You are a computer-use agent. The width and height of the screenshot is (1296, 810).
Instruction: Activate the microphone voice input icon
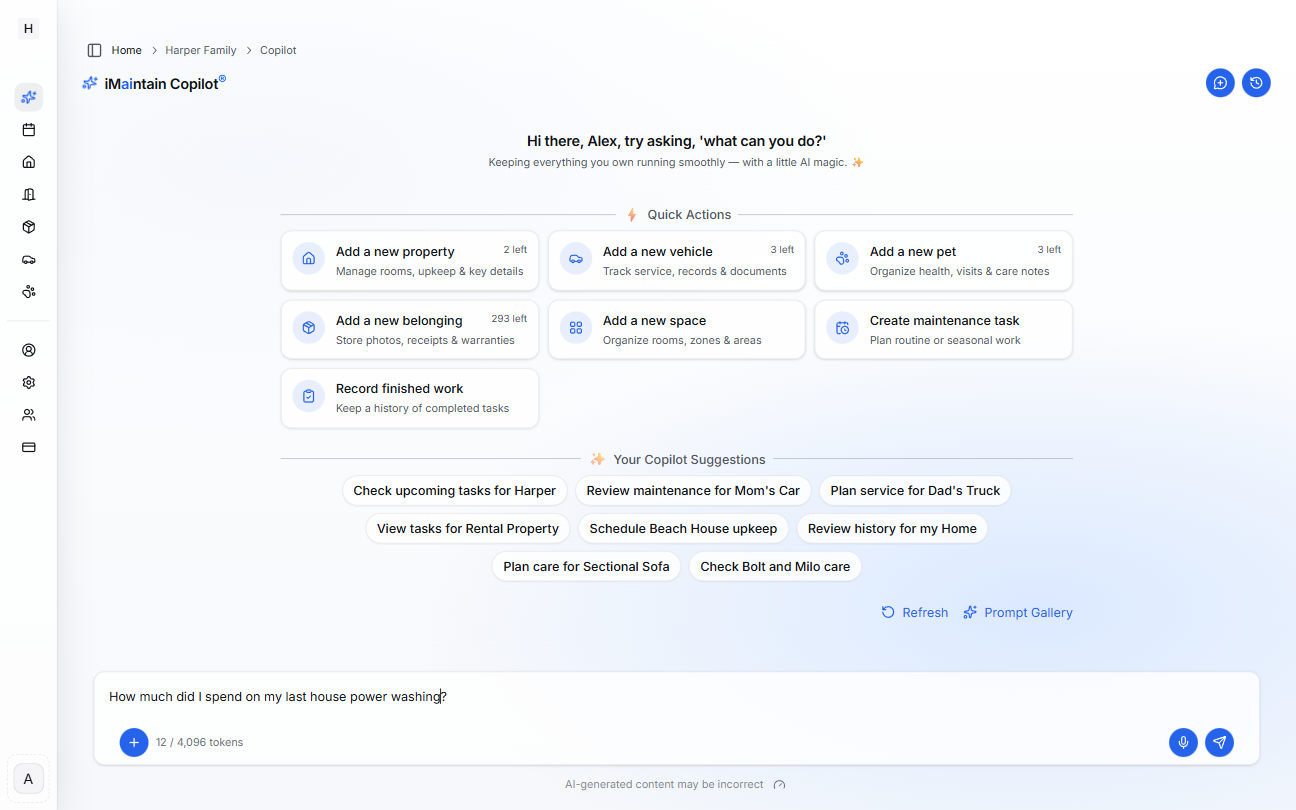pyautogui.click(x=1183, y=742)
